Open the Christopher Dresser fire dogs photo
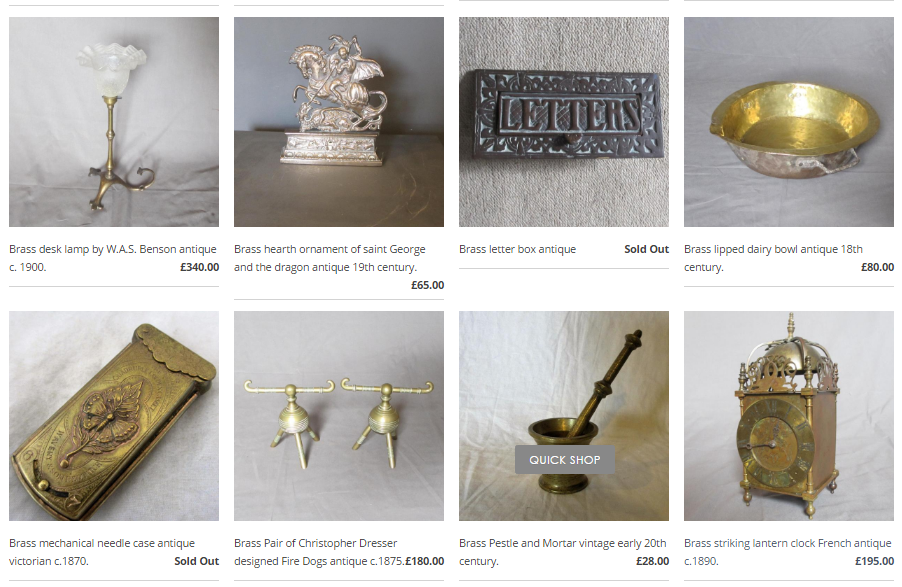This screenshot has height=587, width=902. (x=339, y=416)
